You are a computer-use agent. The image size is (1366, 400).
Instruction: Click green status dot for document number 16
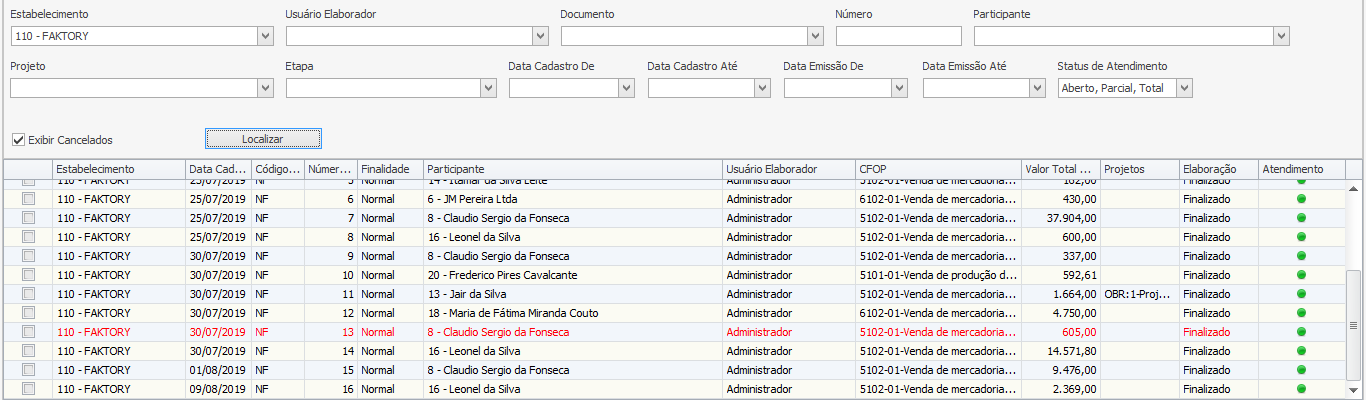click(x=1301, y=389)
